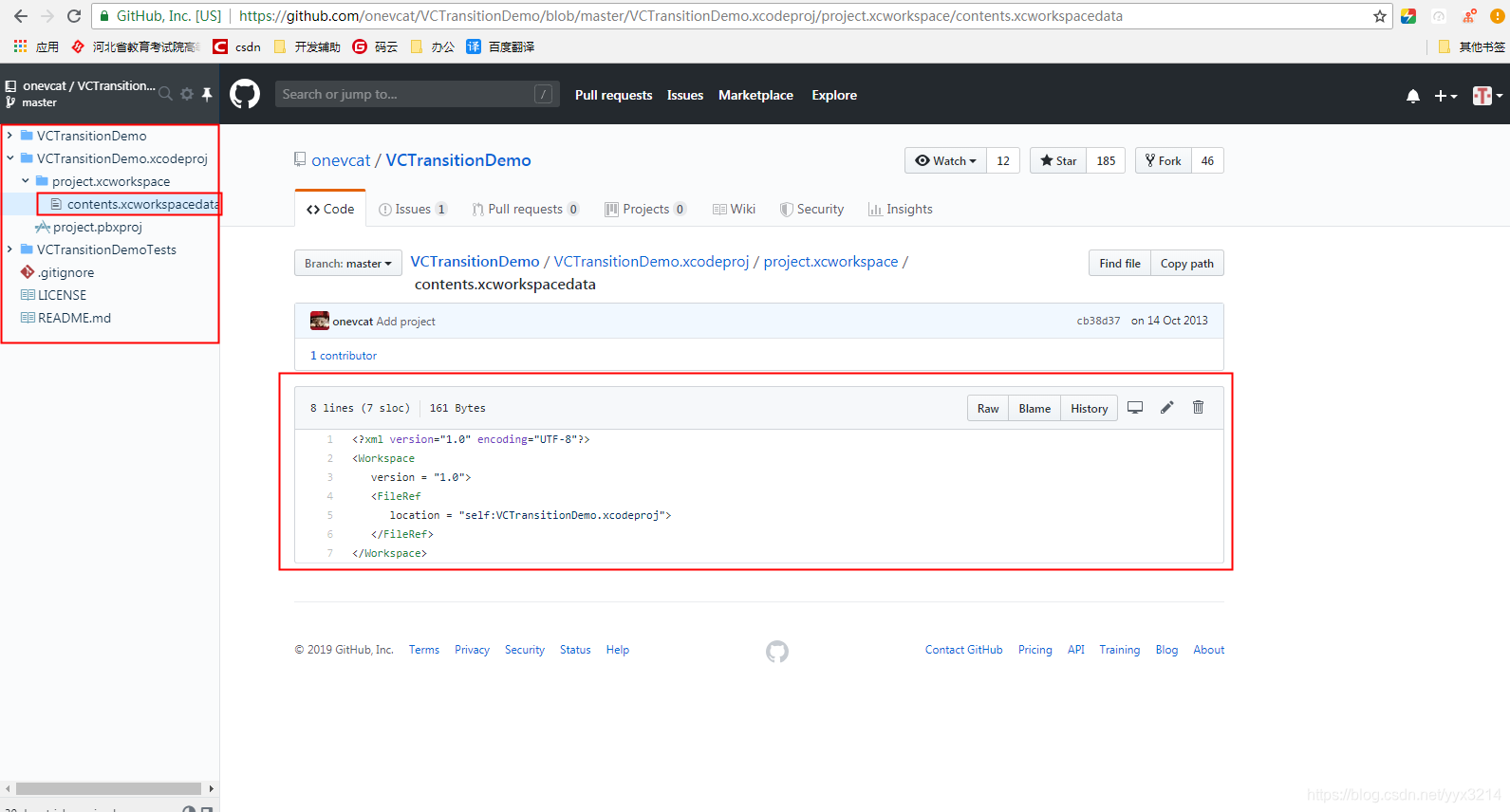Open the create new plus menu

click(1445, 96)
